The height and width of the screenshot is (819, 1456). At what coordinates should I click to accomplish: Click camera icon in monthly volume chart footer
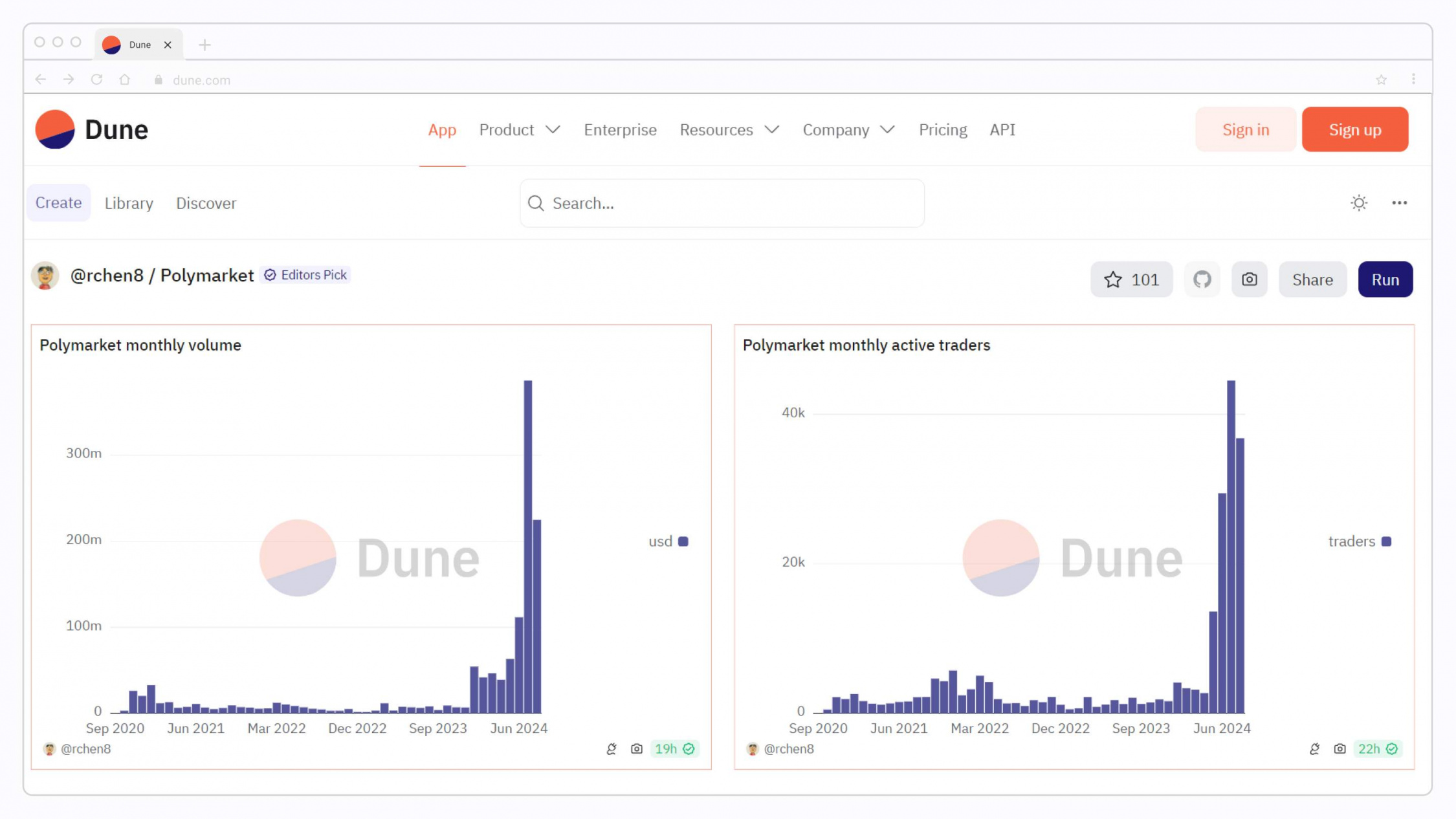637,748
